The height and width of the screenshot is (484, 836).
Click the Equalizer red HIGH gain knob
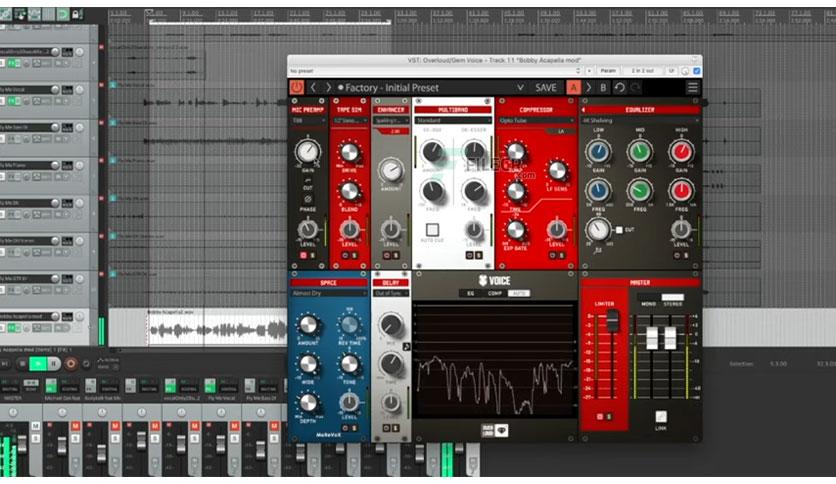[681, 151]
